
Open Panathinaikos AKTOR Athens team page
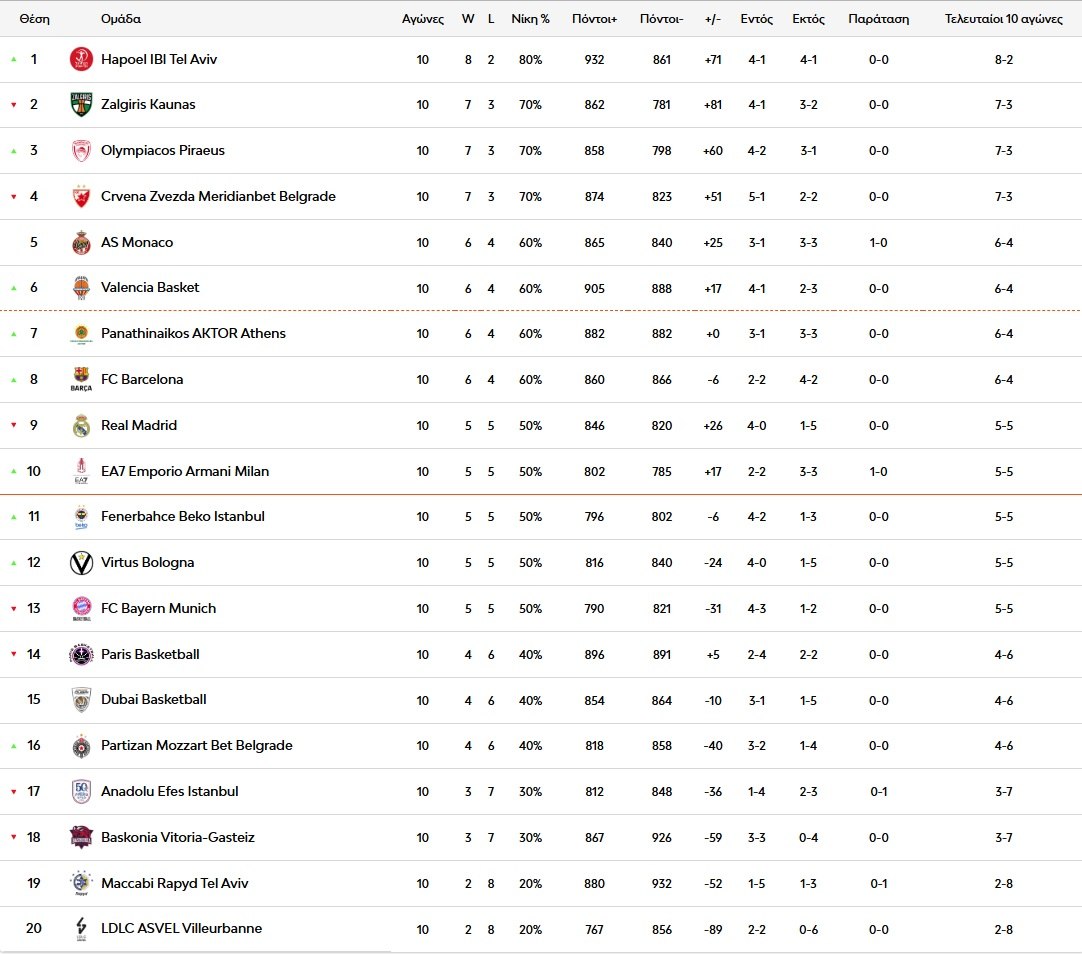[x=193, y=333]
